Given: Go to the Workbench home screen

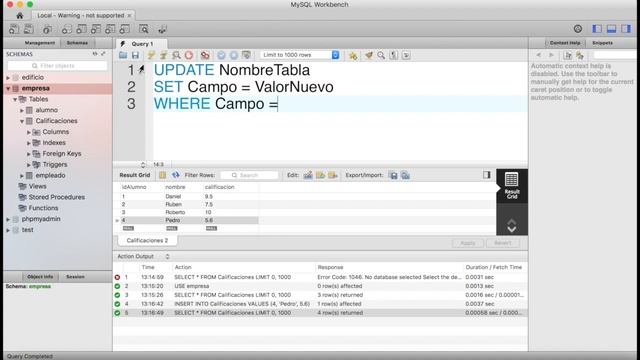Looking at the screenshot, I should pos(19,16).
